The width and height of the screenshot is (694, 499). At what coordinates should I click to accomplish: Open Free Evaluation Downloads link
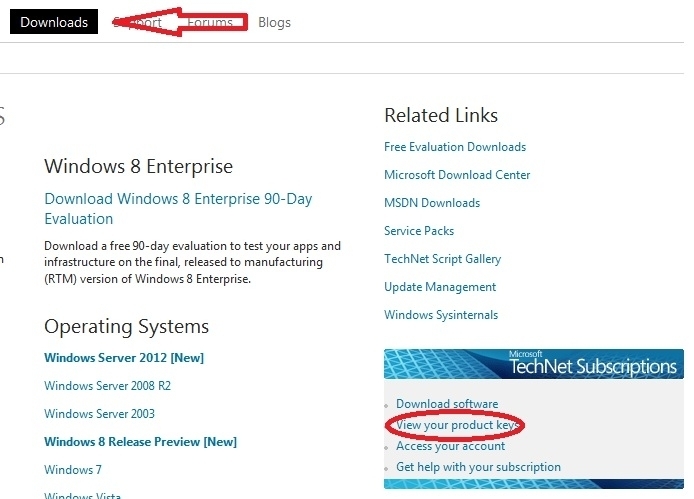[455, 147]
